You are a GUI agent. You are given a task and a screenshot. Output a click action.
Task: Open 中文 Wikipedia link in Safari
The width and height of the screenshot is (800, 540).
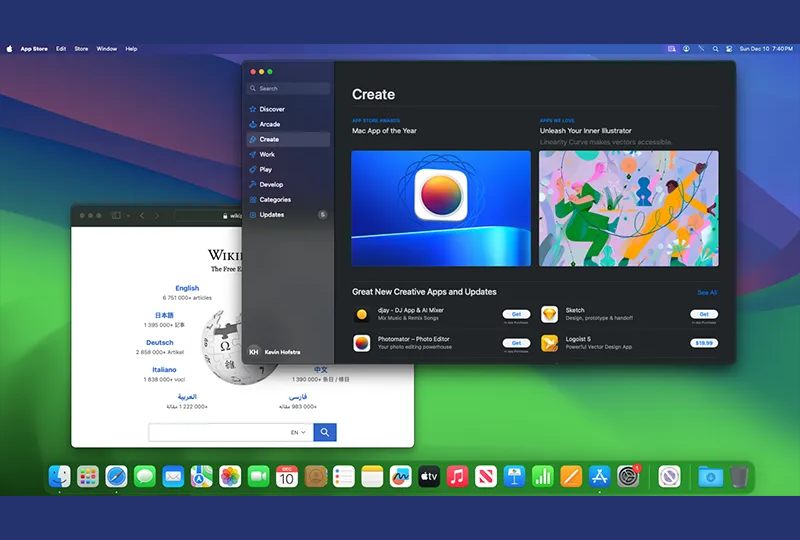coord(320,370)
